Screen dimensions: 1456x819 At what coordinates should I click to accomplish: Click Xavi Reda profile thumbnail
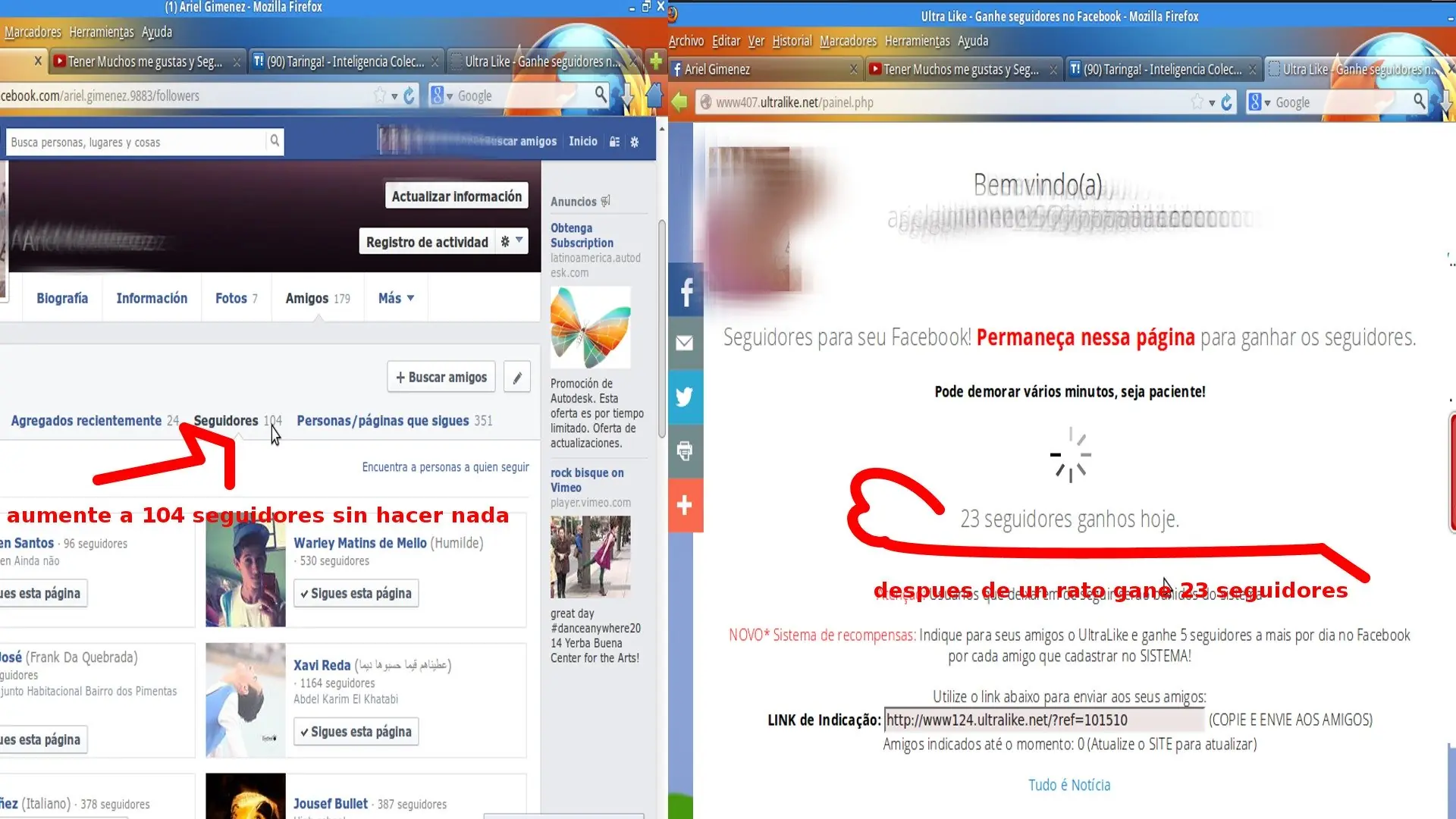[x=246, y=700]
